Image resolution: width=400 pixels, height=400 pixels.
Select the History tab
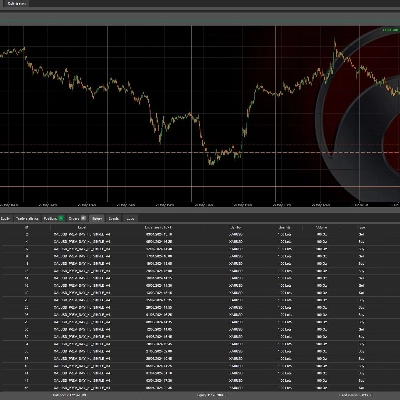[97, 219]
